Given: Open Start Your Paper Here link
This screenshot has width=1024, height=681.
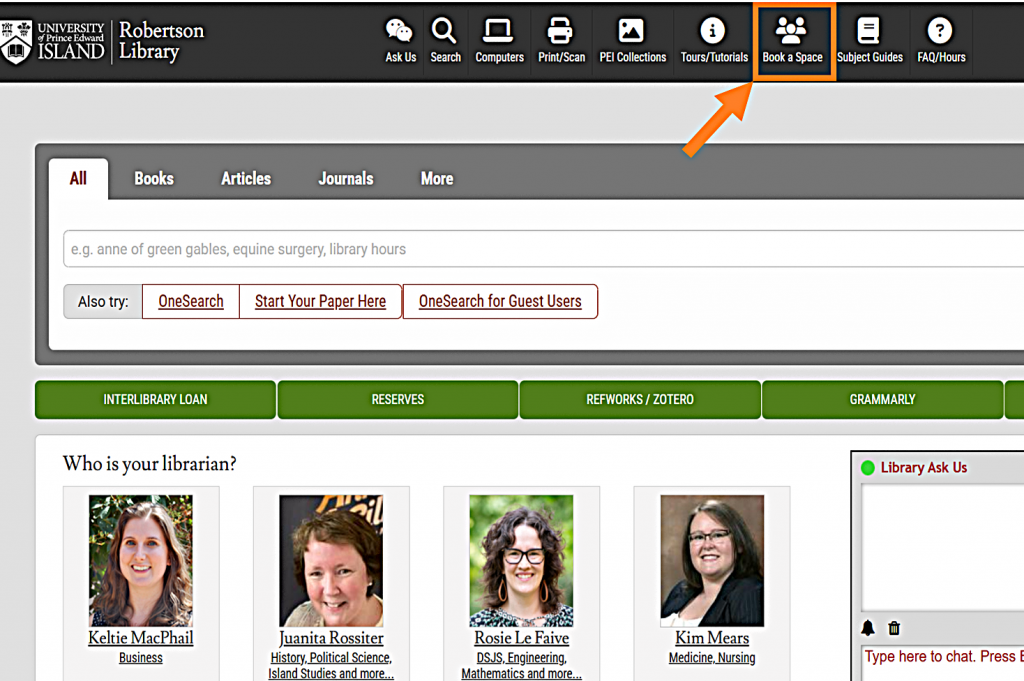Looking at the screenshot, I should pyautogui.click(x=320, y=301).
